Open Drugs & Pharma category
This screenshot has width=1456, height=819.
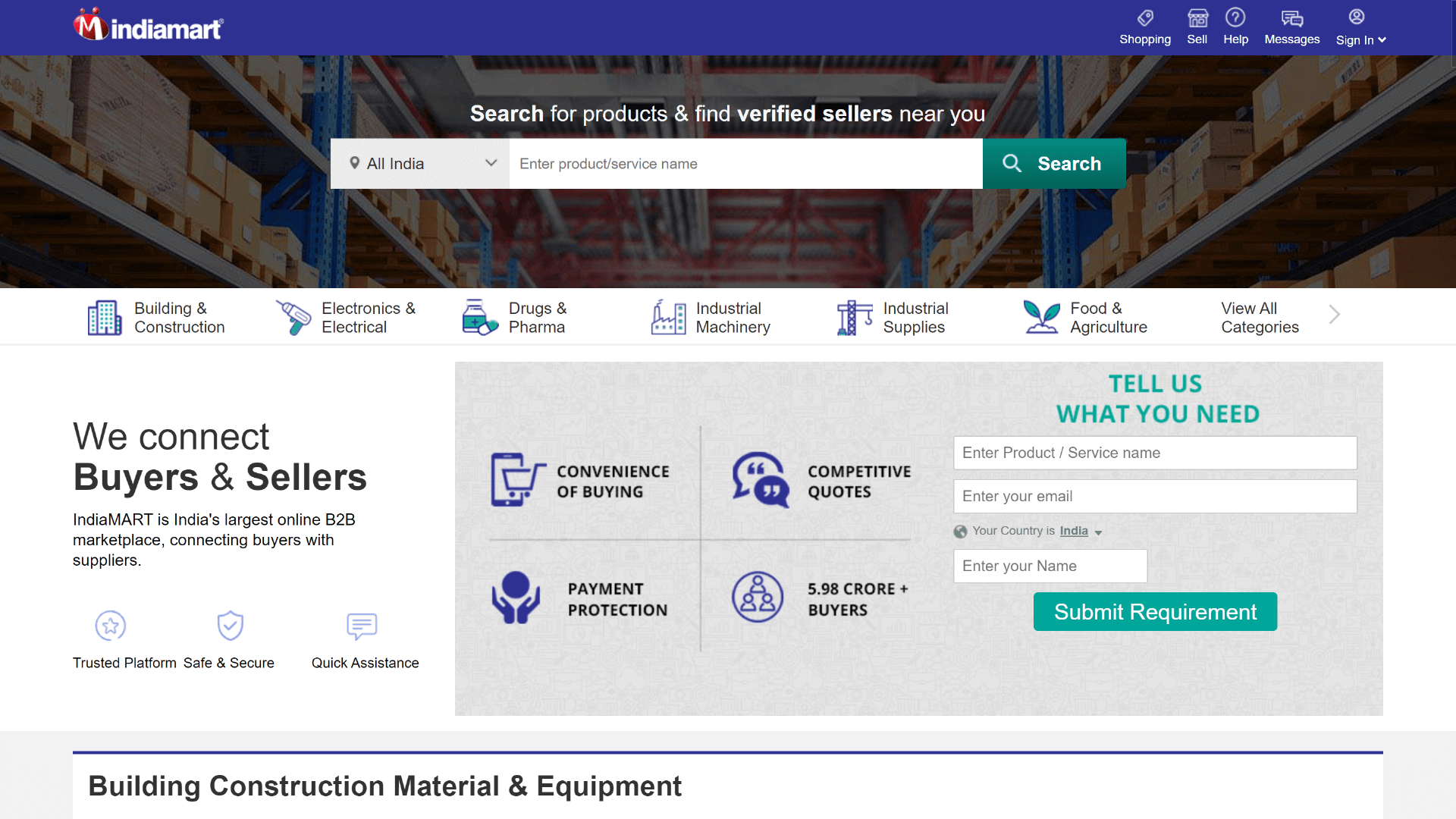[515, 317]
